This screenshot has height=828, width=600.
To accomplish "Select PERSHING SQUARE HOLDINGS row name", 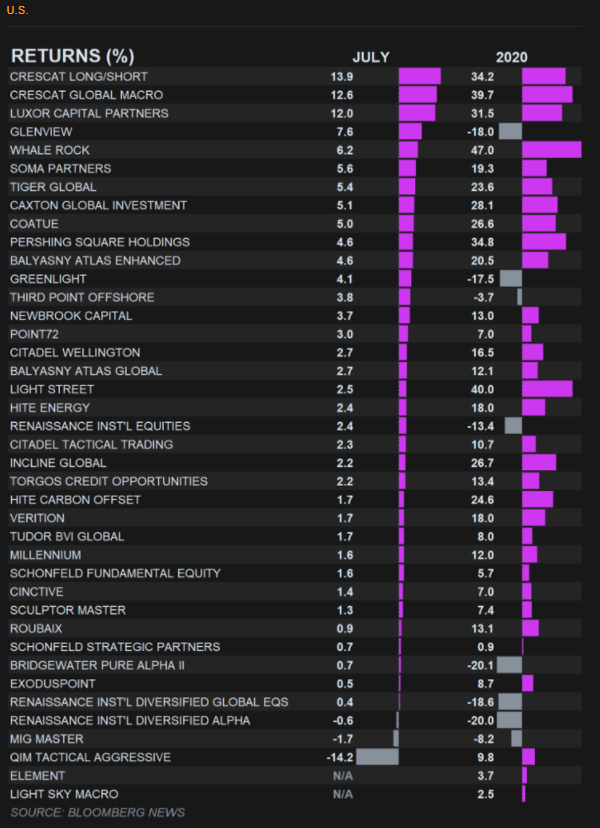I will point(100,242).
